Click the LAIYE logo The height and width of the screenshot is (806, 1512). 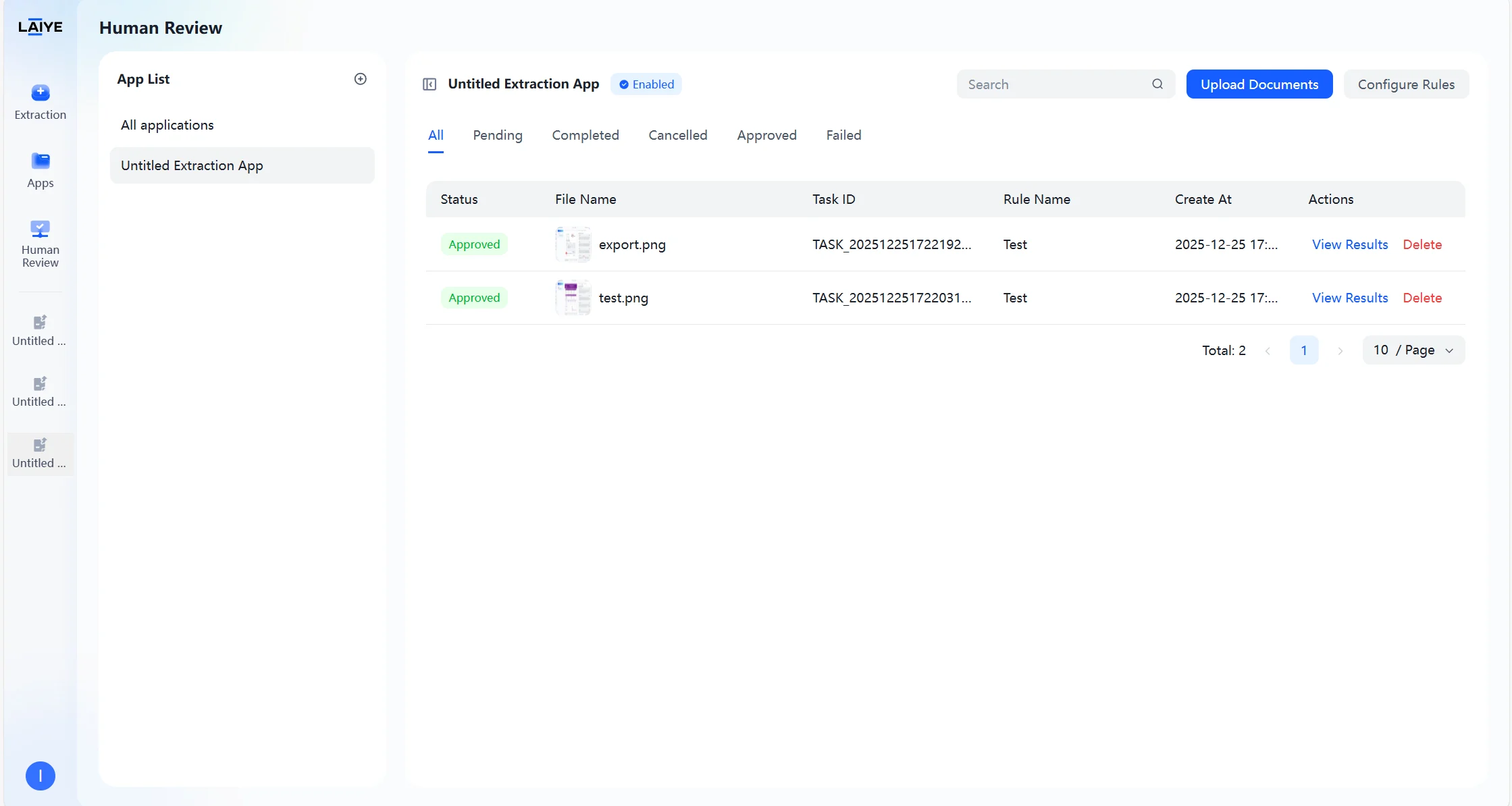[x=41, y=27]
